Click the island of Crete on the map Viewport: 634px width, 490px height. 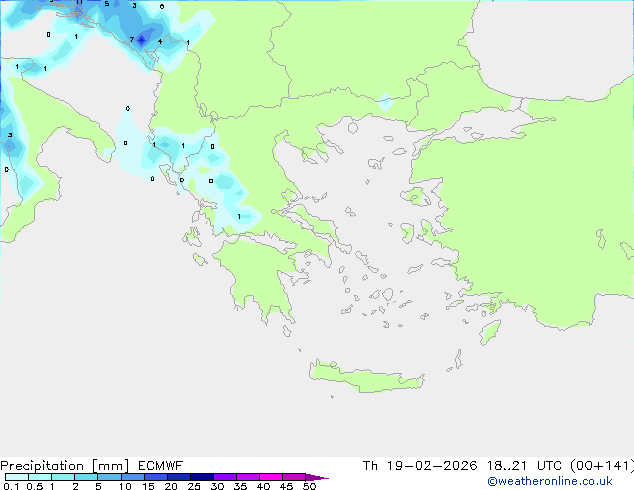point(366,377)
